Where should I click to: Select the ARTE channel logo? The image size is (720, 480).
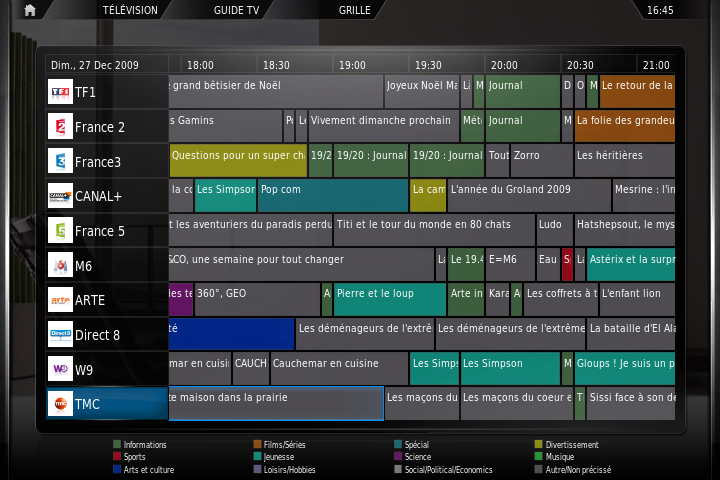[60, 300]
